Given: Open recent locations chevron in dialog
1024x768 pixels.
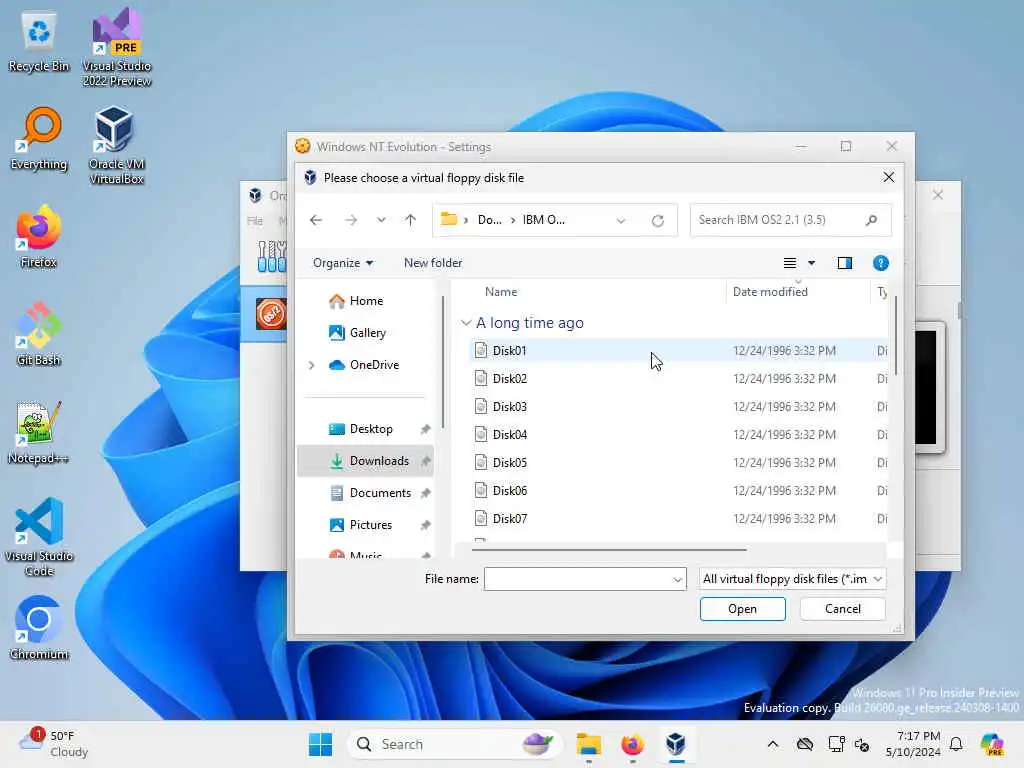Looking at the screenshot, I should coord(381,220).
